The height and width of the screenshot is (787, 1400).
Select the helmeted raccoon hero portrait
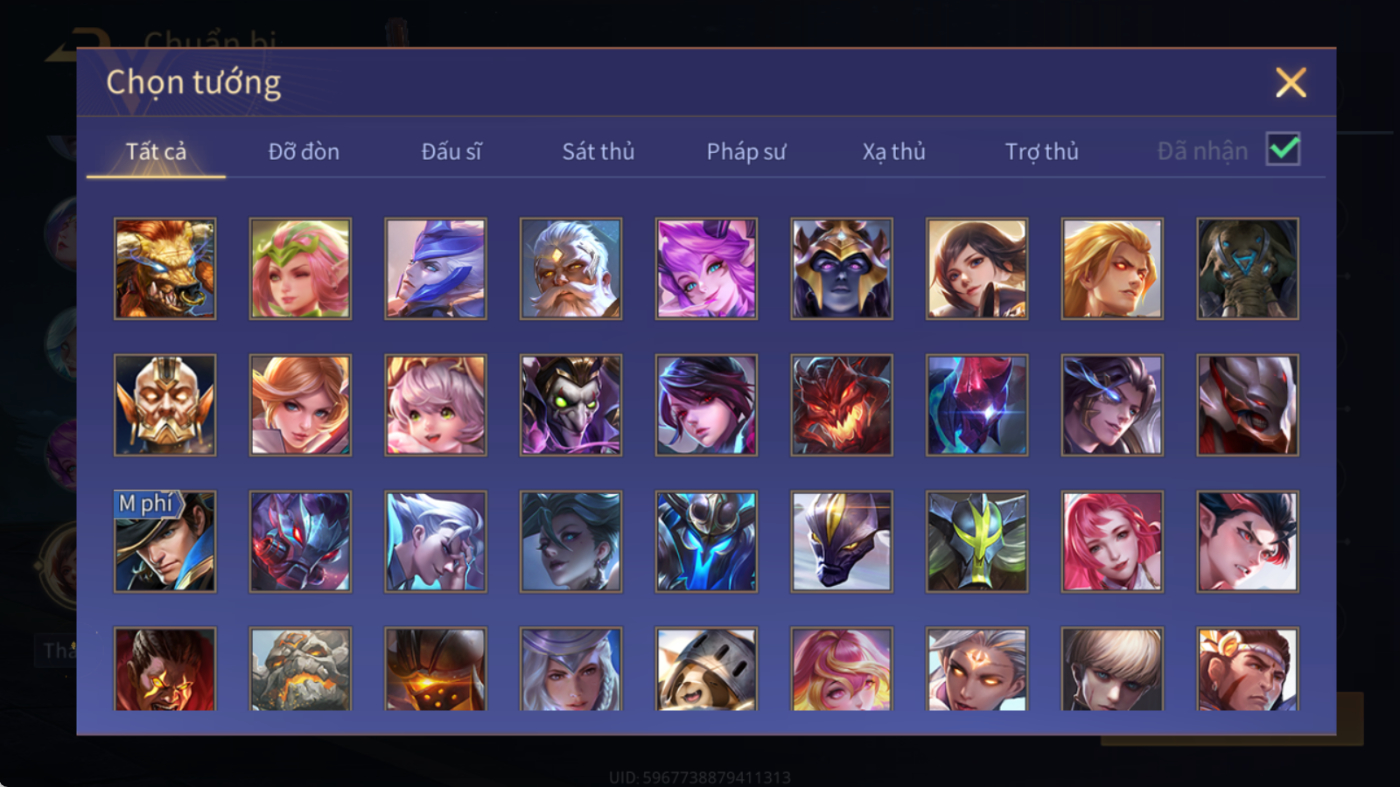706,669
